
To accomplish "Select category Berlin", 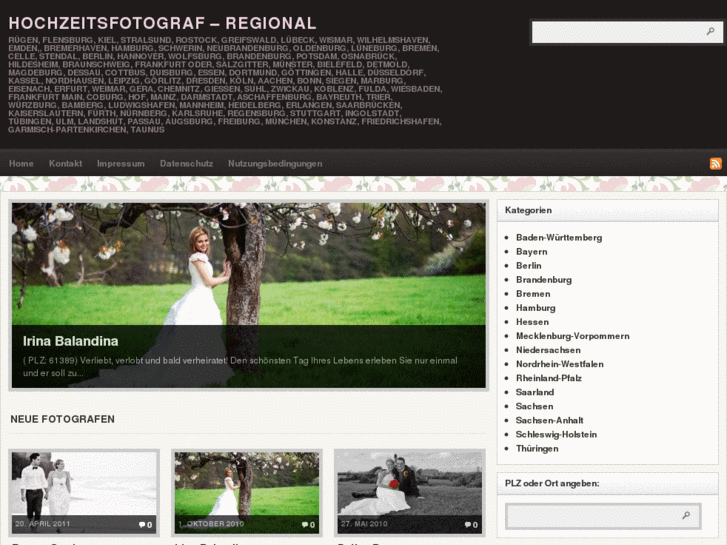I will click(529, 265).
